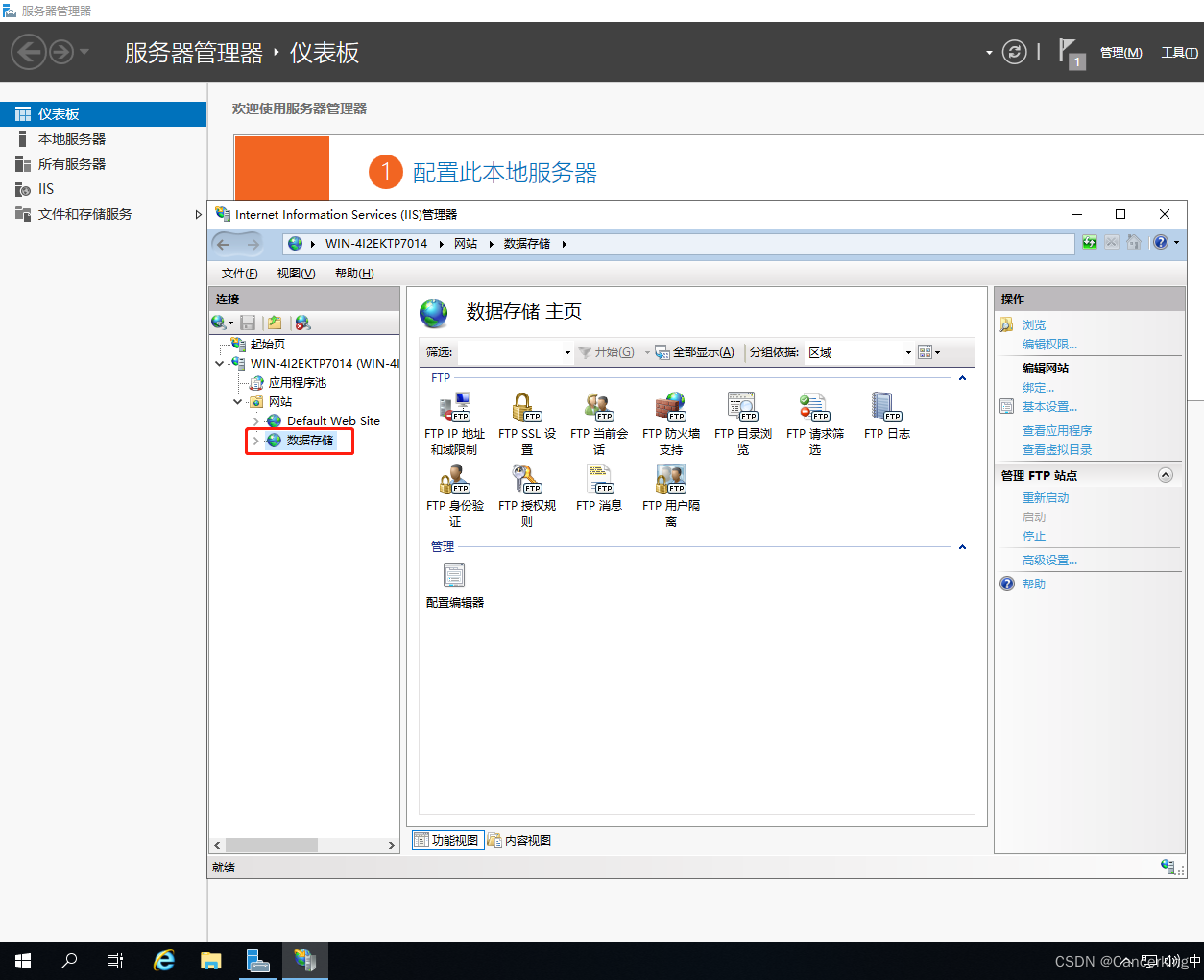Open FTP firewall support icon

[x=671, y=407]
